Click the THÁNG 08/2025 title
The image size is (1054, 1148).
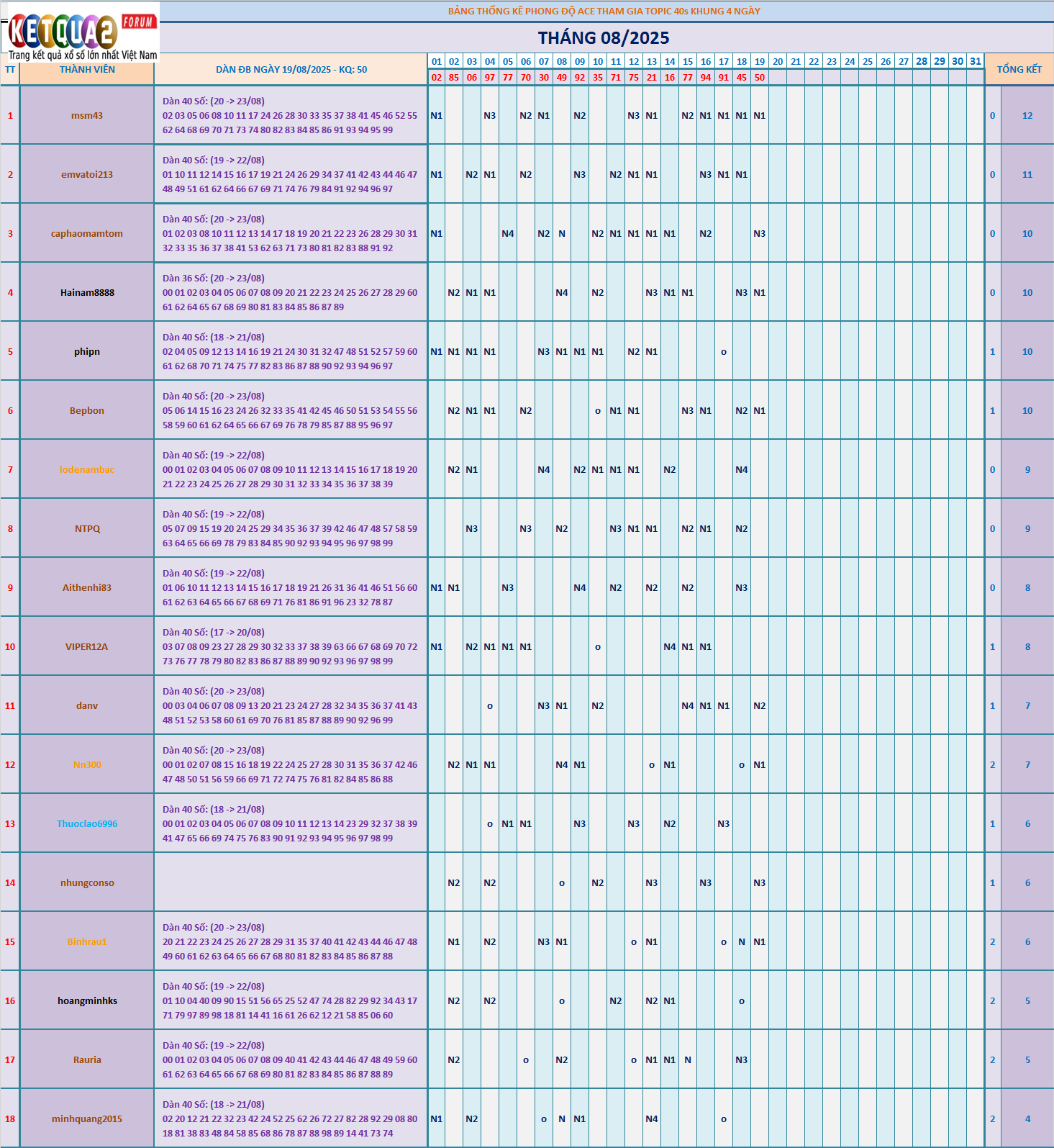(604, 38)
